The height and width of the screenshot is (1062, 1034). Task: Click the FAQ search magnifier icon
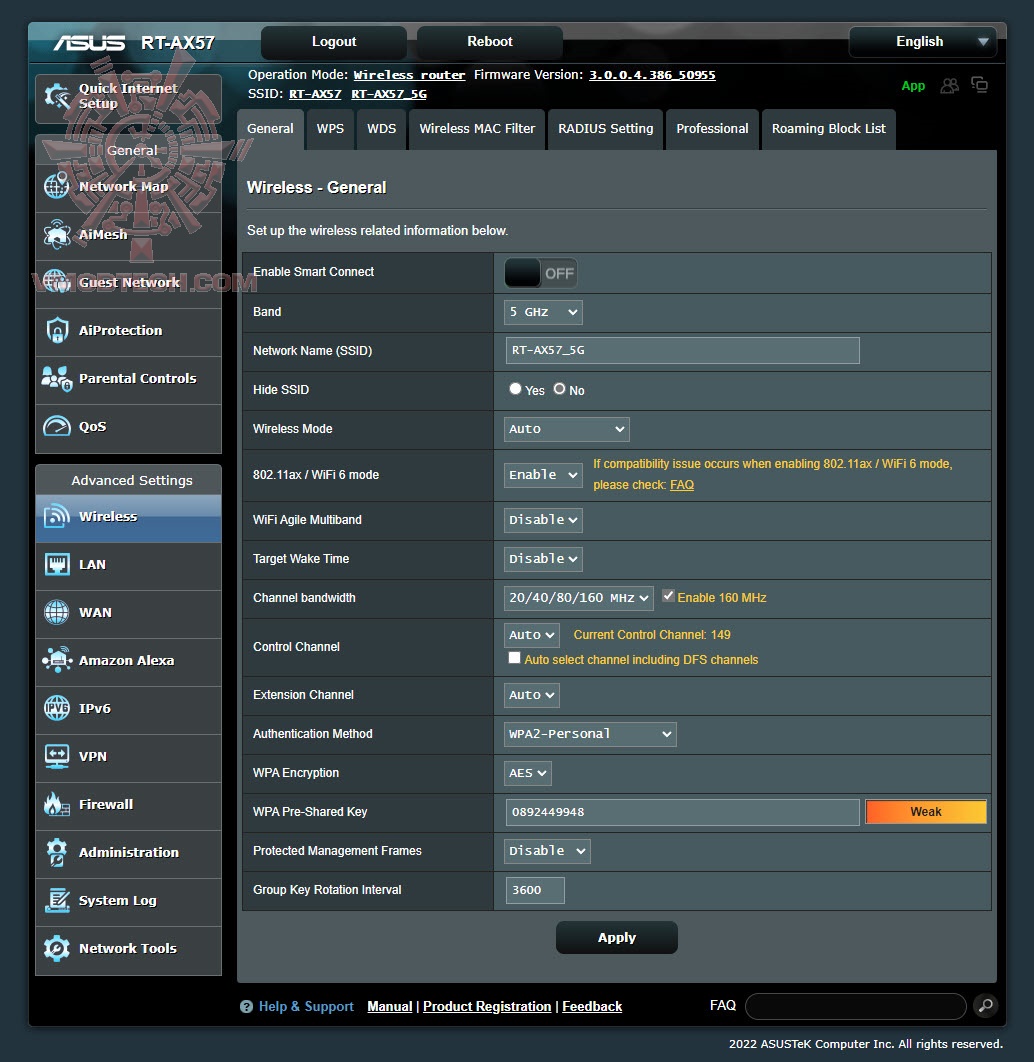click(986, 1006)
